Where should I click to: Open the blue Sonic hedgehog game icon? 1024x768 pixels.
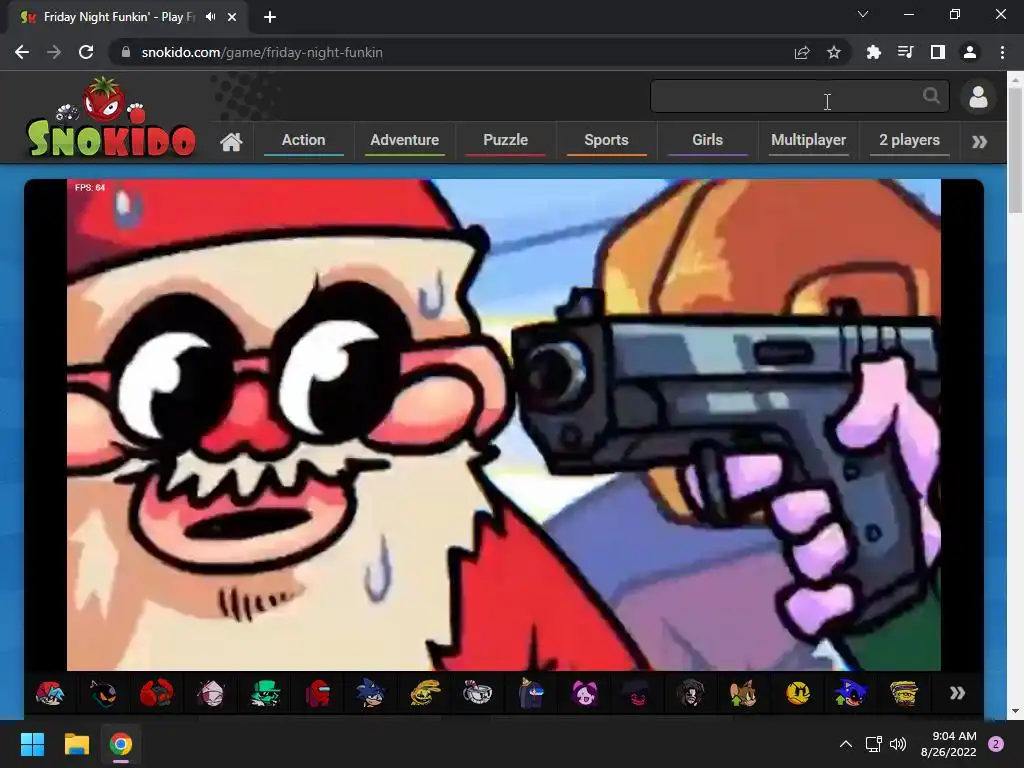point(371,693)
